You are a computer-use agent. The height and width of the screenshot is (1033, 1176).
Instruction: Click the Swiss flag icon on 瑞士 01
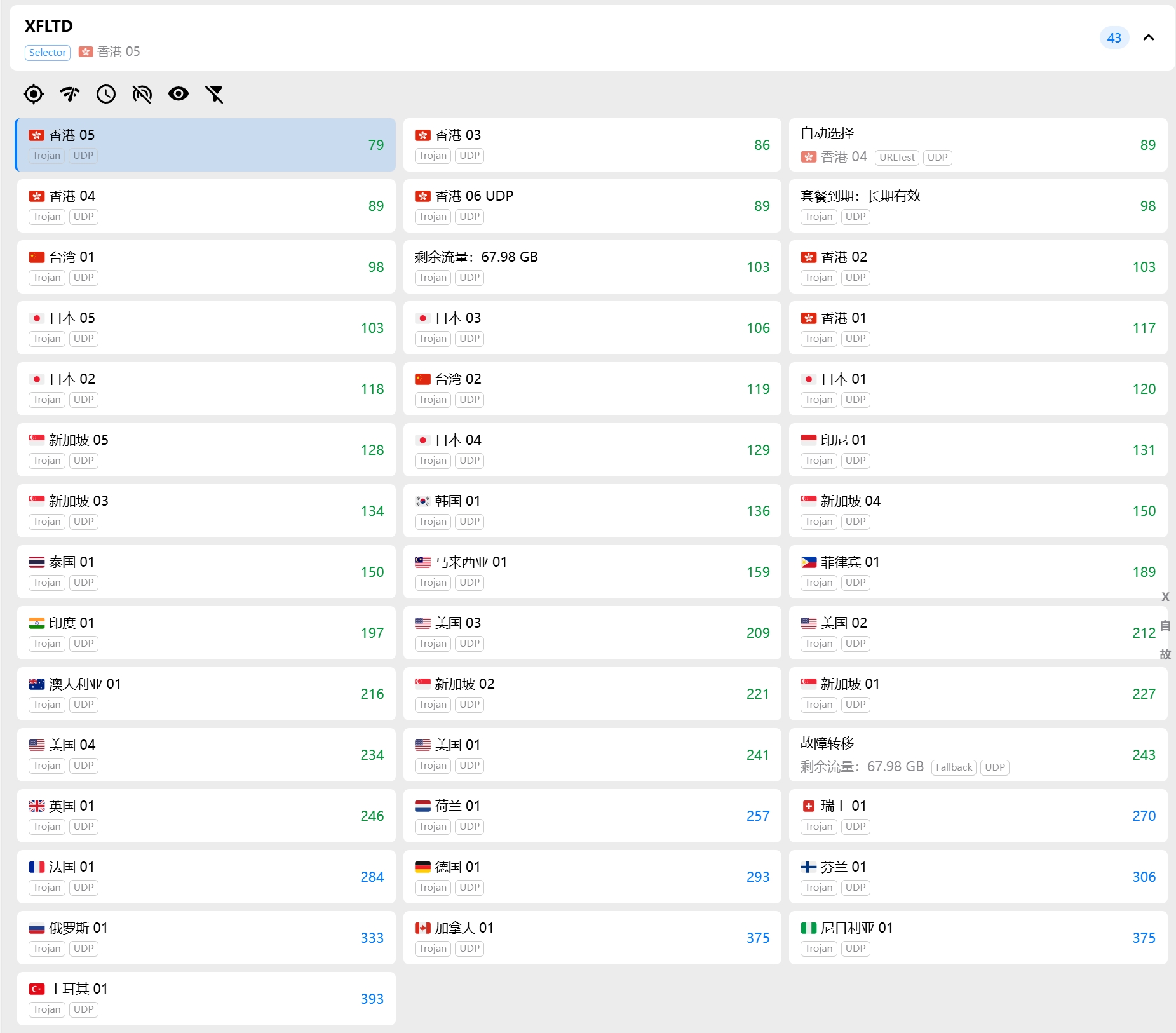pyautogui.click(x=808, y=806)
